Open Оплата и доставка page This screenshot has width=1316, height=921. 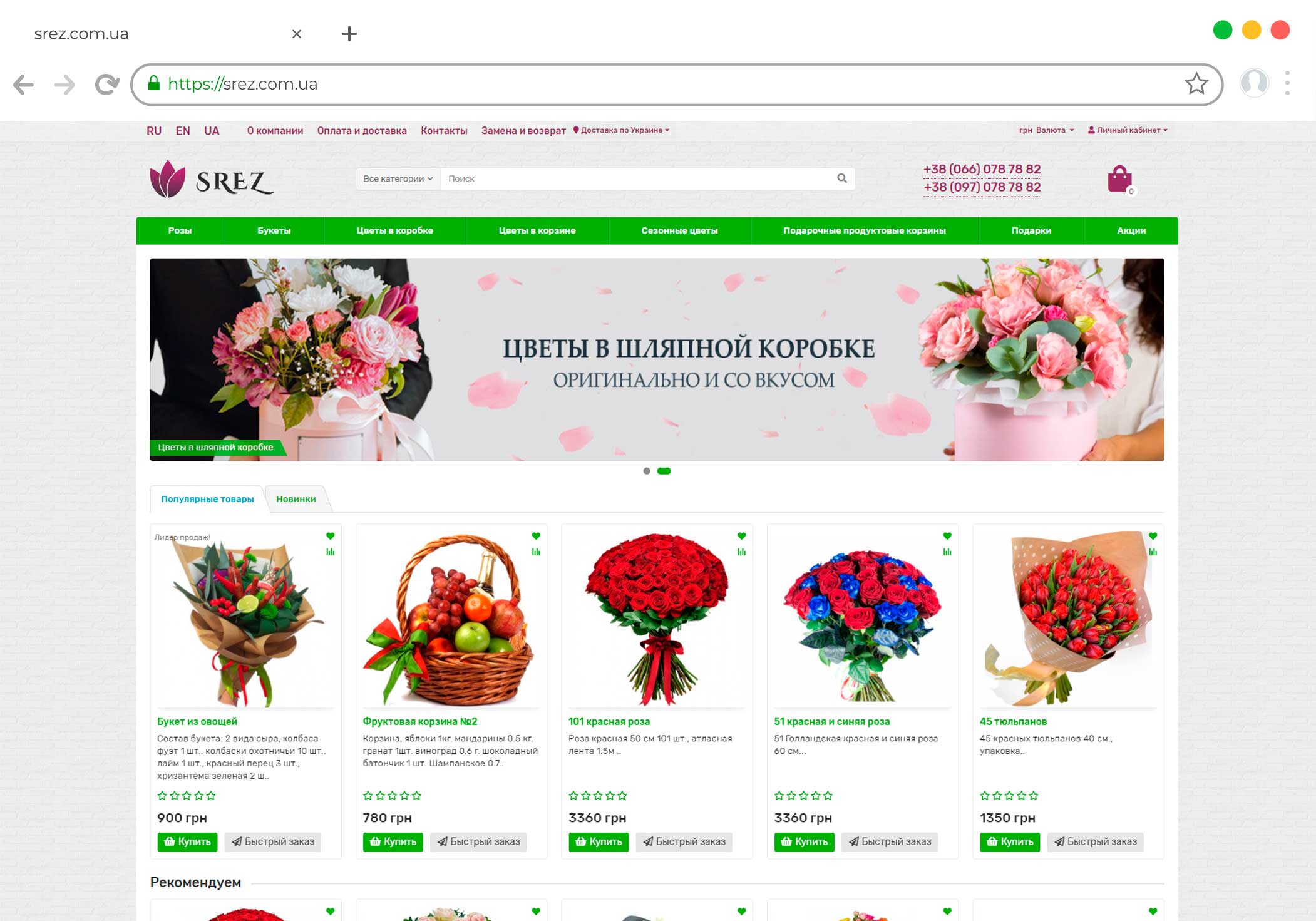pyautogui.click(x=362, y=131)
